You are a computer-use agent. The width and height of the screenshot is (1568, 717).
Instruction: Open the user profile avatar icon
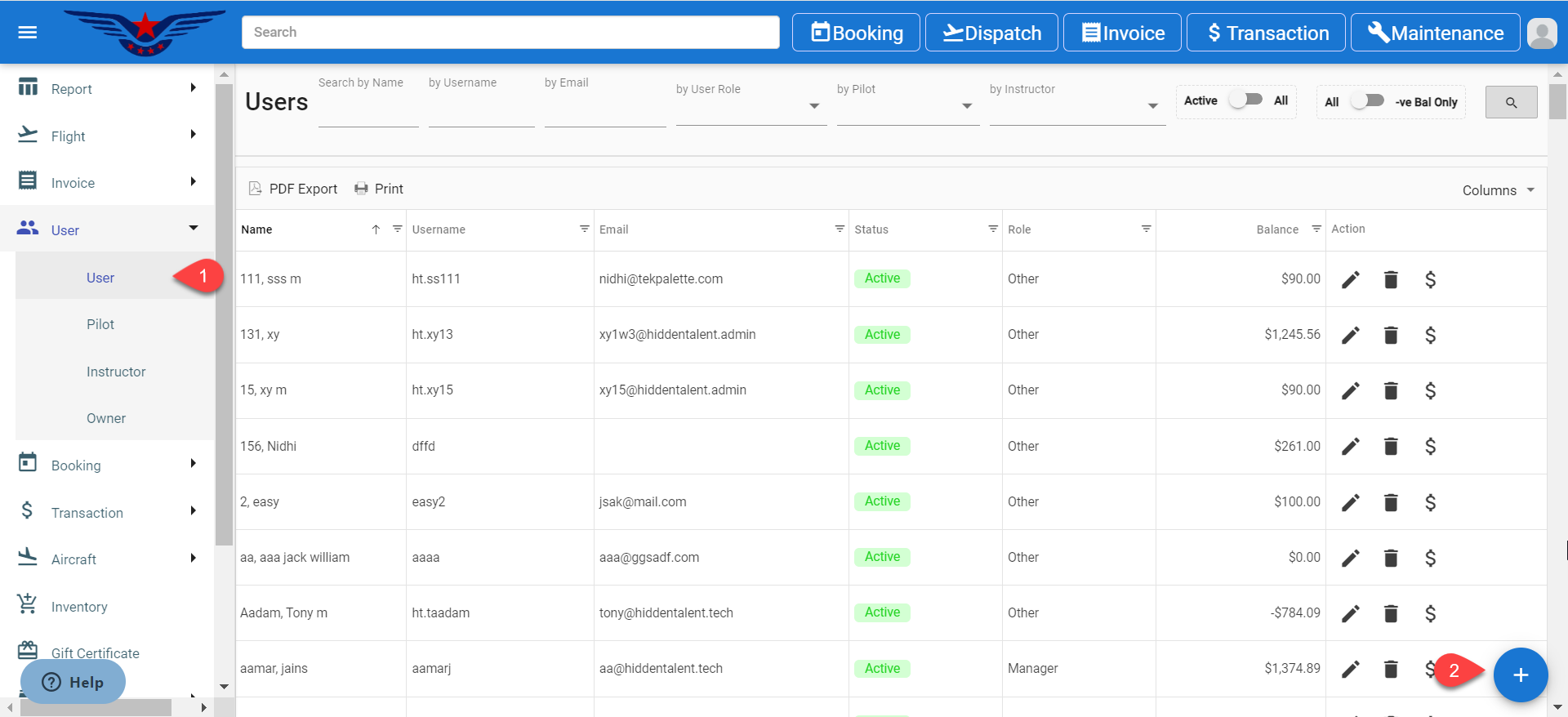point(1541,33)
